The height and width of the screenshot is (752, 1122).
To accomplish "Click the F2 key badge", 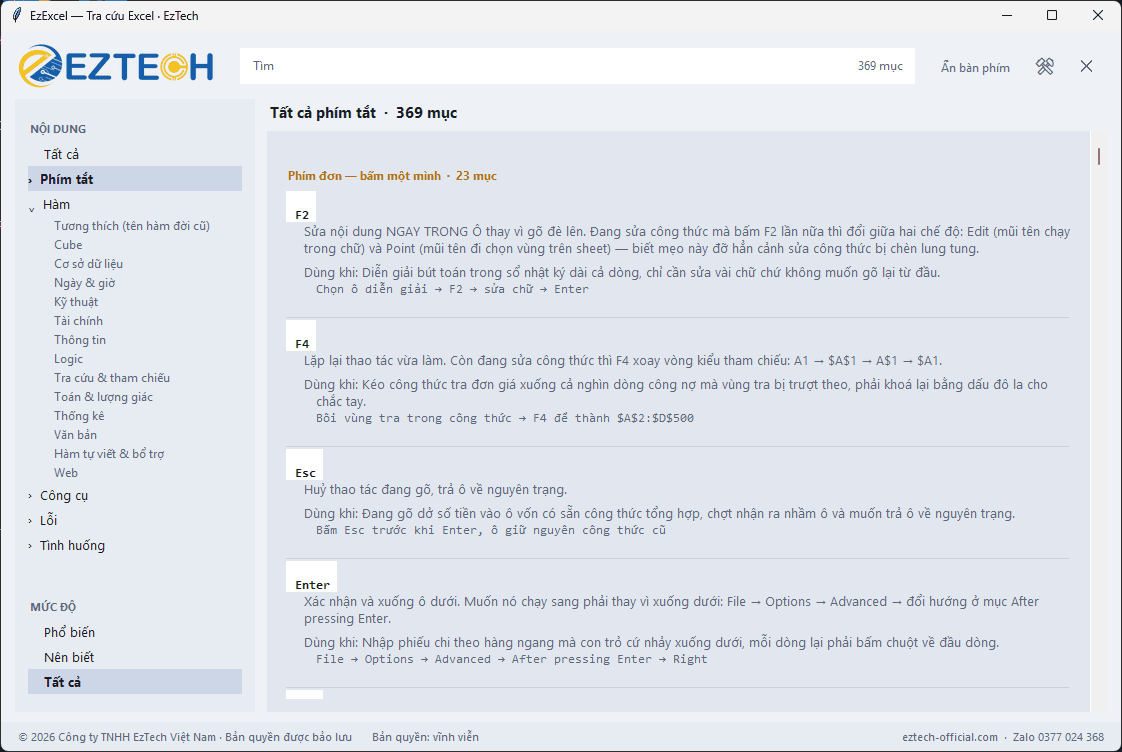I will tap(301, 208).
